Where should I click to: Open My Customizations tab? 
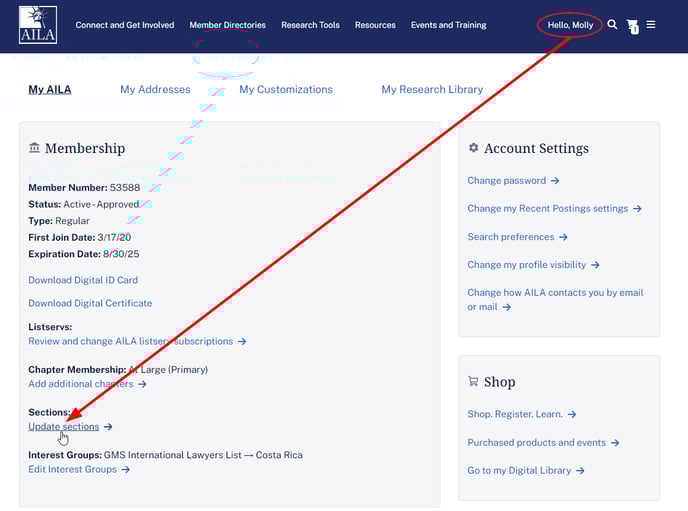[285, 89]
